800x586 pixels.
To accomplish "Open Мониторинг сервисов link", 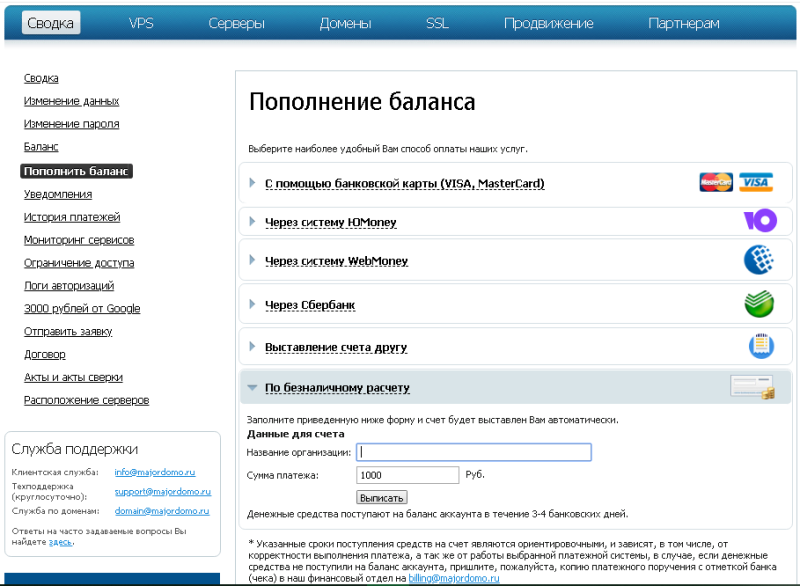I will (x=79, y=240).
